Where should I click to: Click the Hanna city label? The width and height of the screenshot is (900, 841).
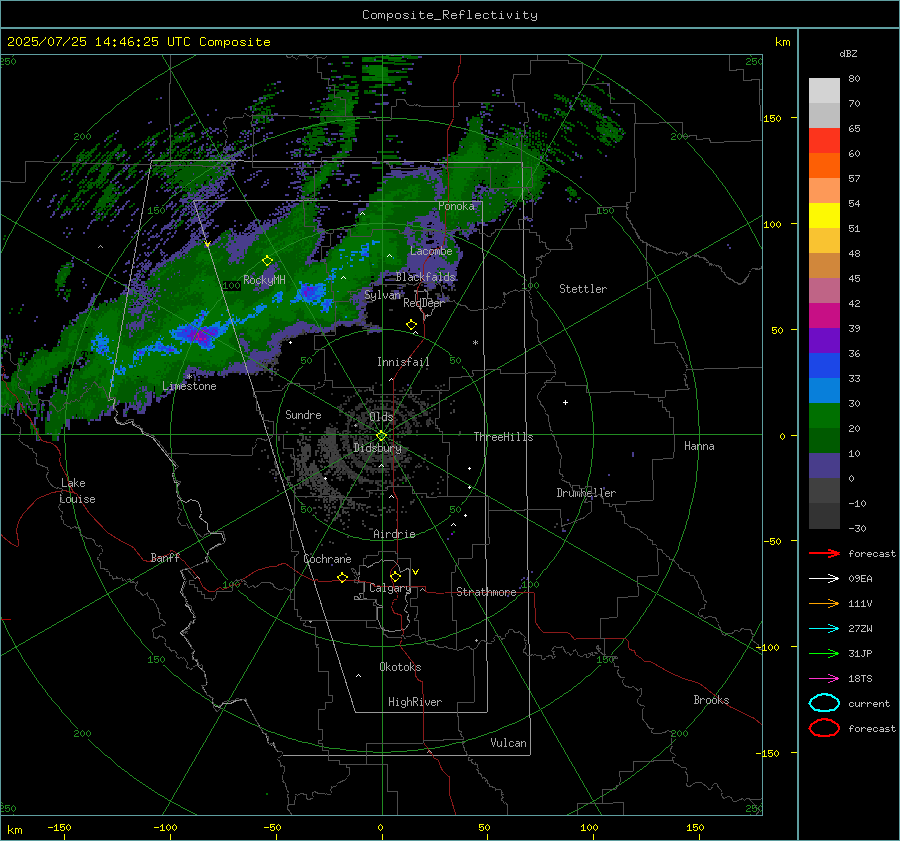click(699, 446)
